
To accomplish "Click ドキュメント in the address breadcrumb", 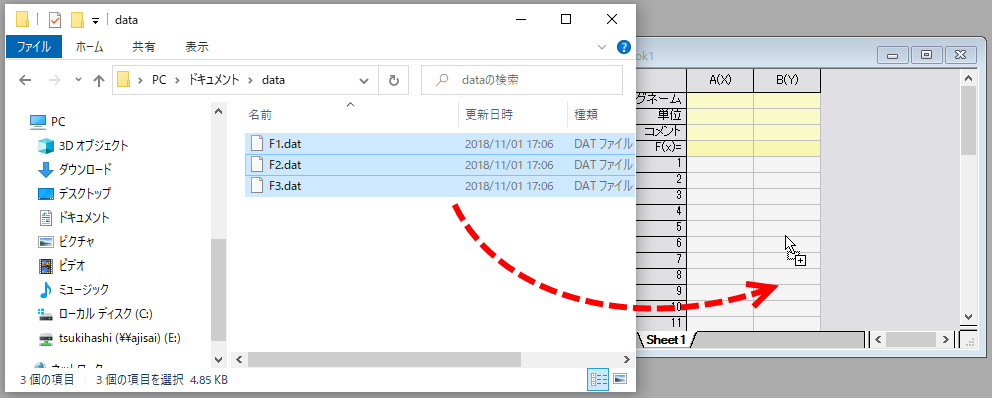I will click(214, 80).
